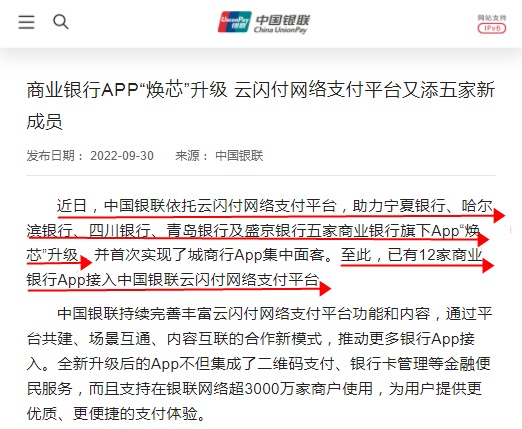Viewport: 522px width, 429px height.
Task: Click the IPv6 support badge
Action: (492, 28)
